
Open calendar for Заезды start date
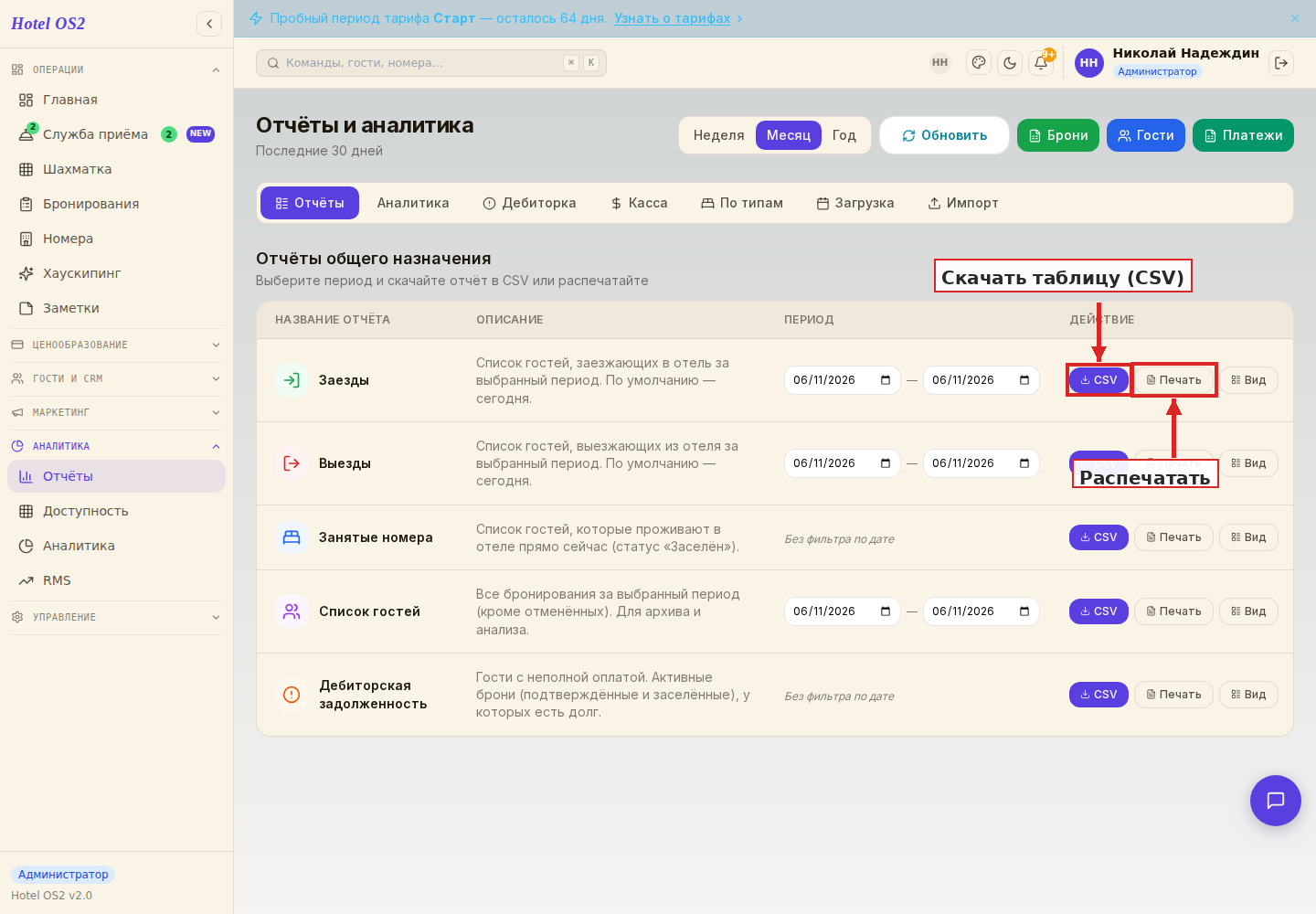pos(886,380)
